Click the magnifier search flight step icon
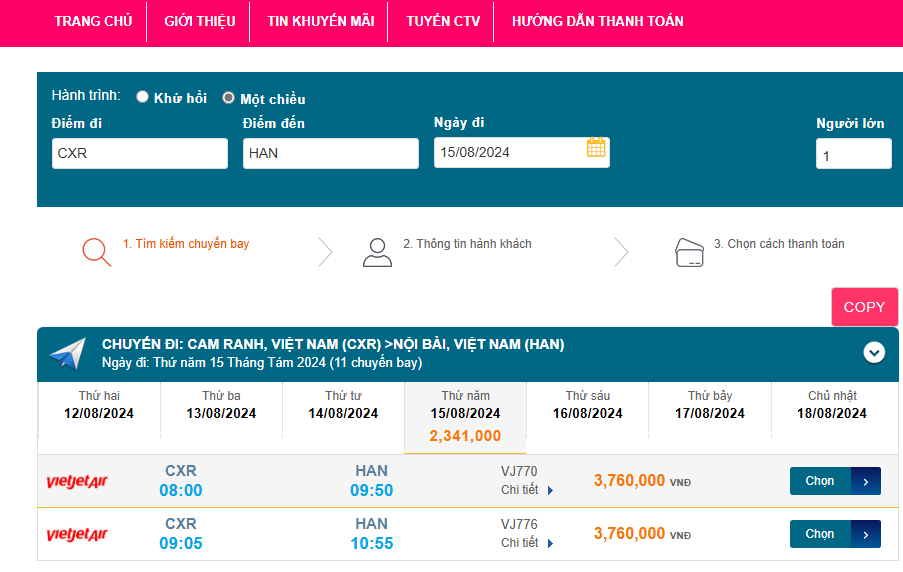Screen dimensions: 903x572 pyautogui.click(x=96, y=251)
